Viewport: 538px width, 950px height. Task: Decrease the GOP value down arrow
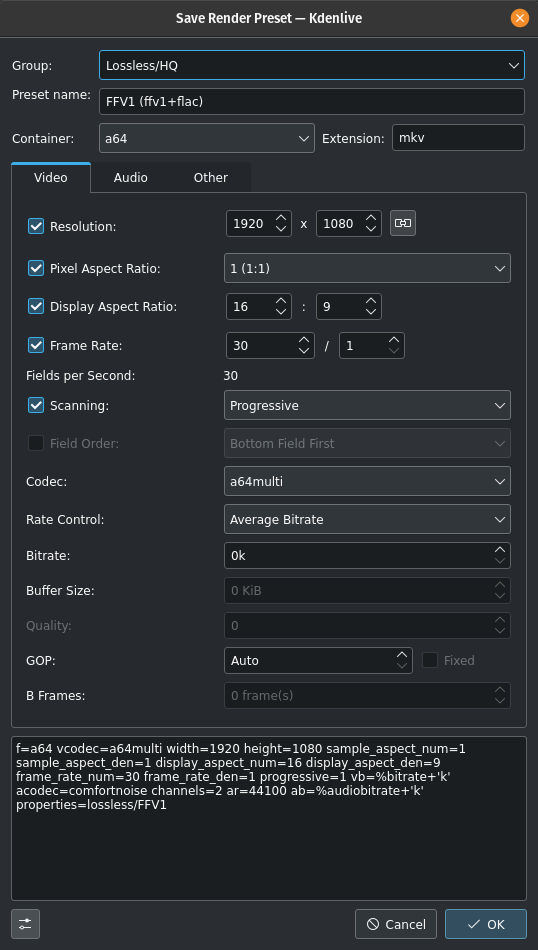click(x=402, y=665)
